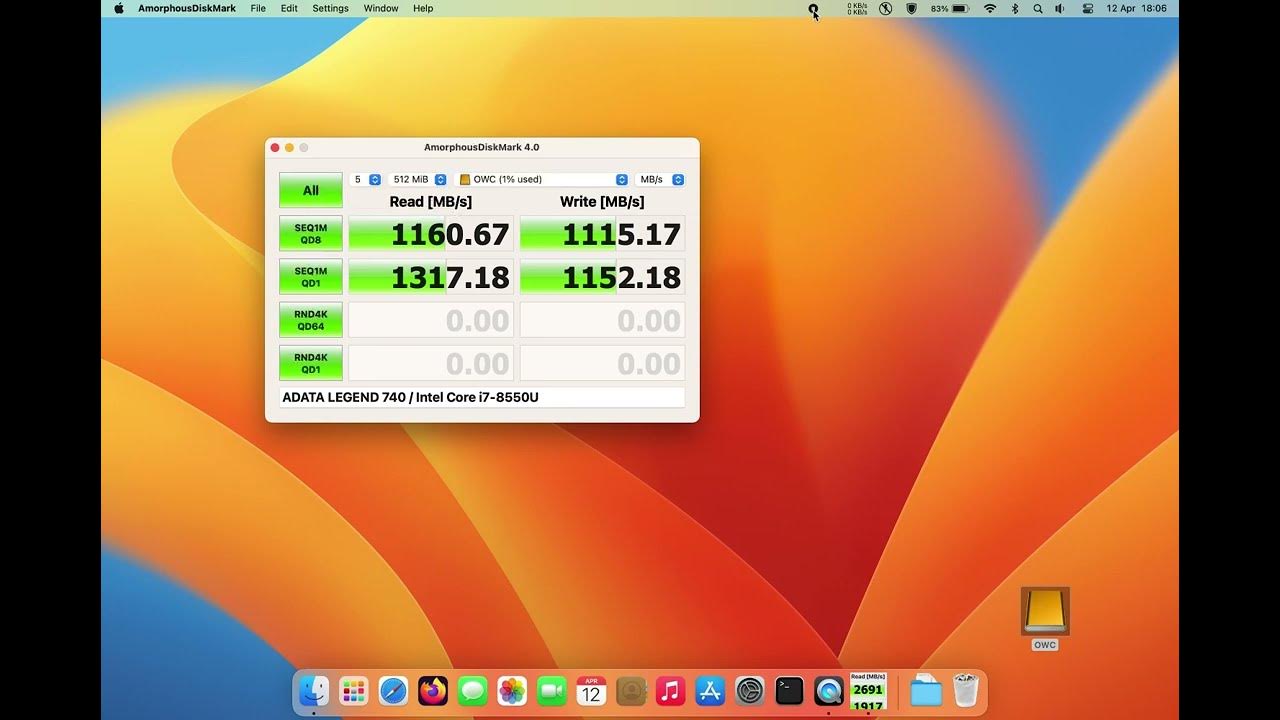Screen dimensions: 1280x720
Task: Click the SEQ1M QD8 write result 1115.17
Action: coord(603,234)
